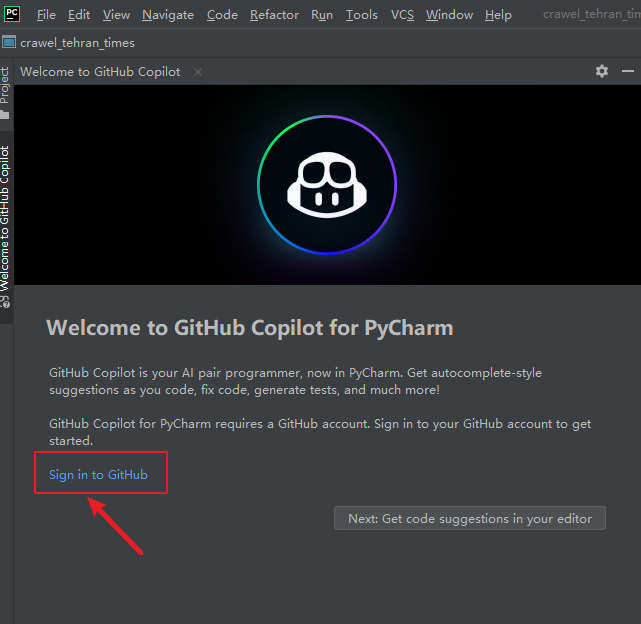Click the crawel_tehran_times project breadcrumb
The height and width of the screenshot is (624, 641).
(77, 43)
